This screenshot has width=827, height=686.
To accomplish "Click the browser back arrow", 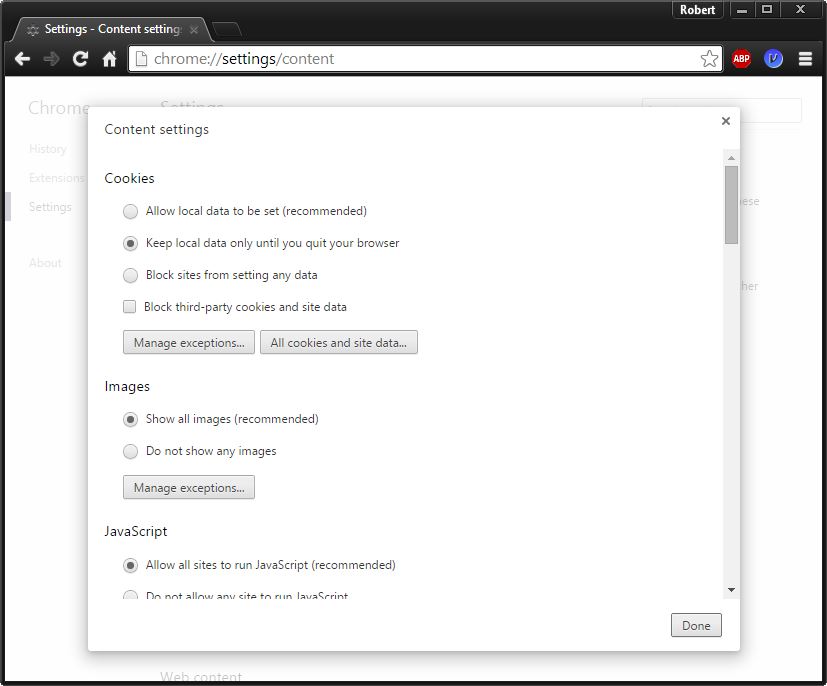I will (x=22, y=59).
